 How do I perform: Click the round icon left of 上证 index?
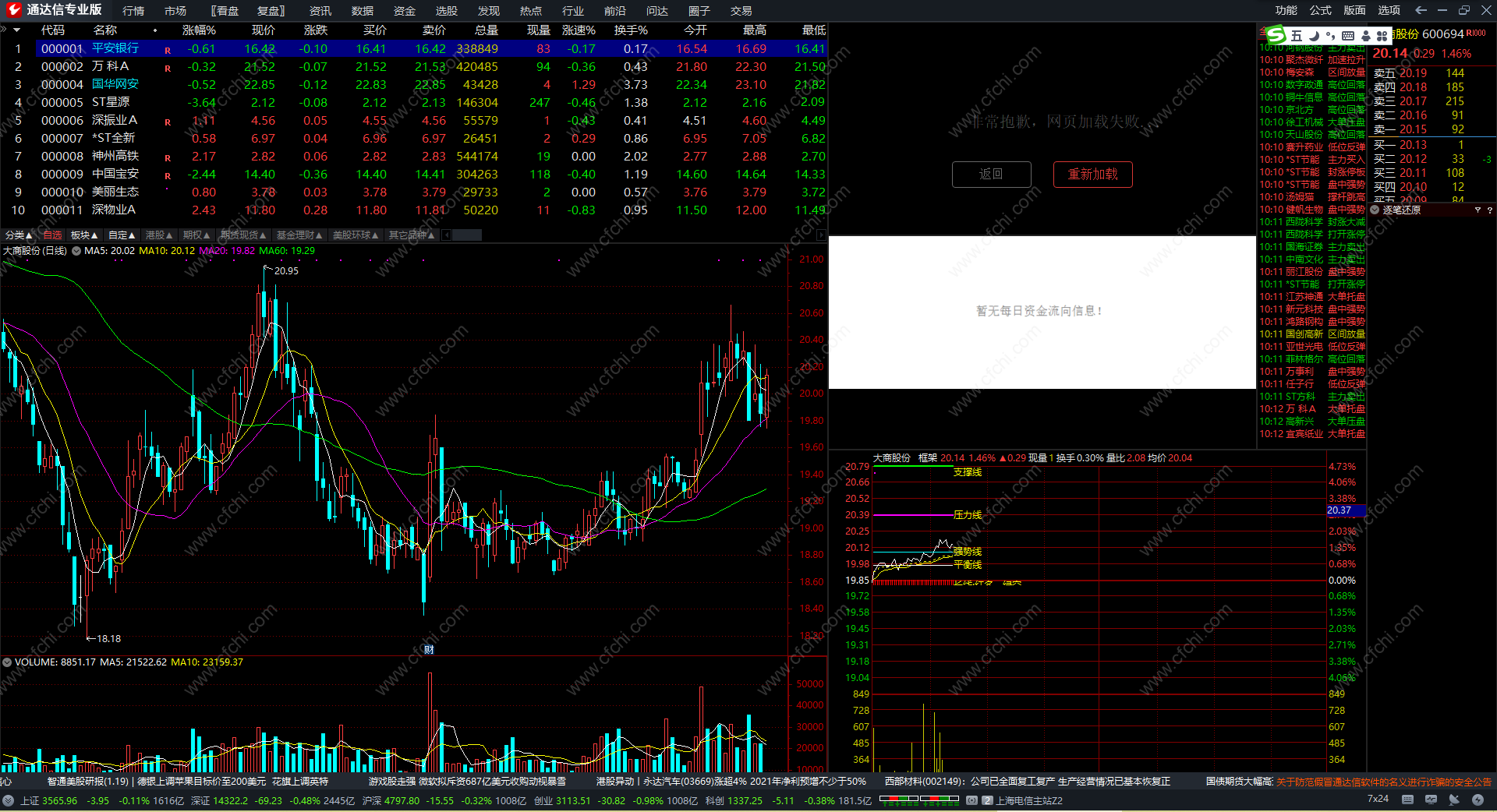pyautogui.click(x=8, y=800)
